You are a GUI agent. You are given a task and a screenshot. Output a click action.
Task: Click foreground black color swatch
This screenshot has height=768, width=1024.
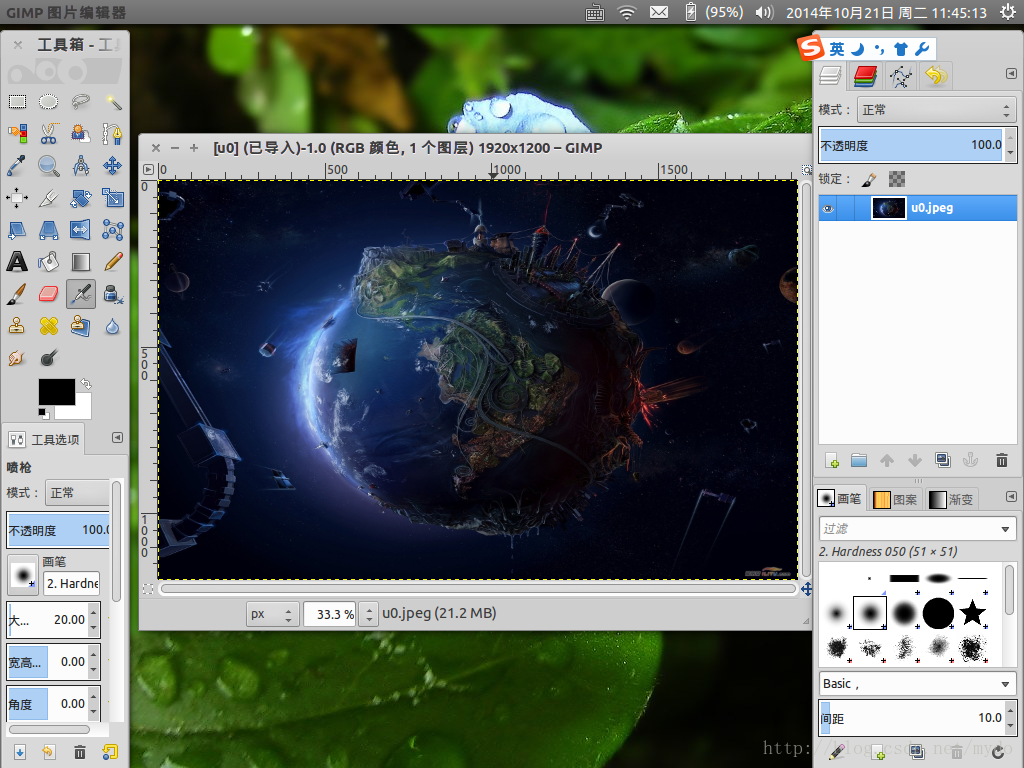coord(56,392)
